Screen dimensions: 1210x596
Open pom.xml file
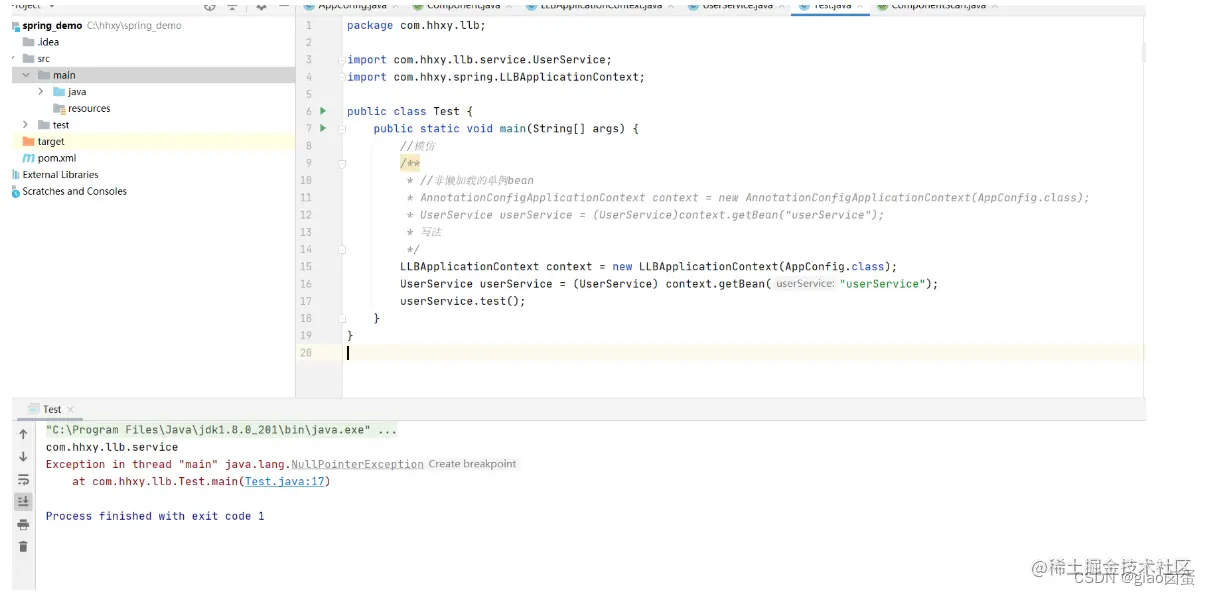point(49,158)
